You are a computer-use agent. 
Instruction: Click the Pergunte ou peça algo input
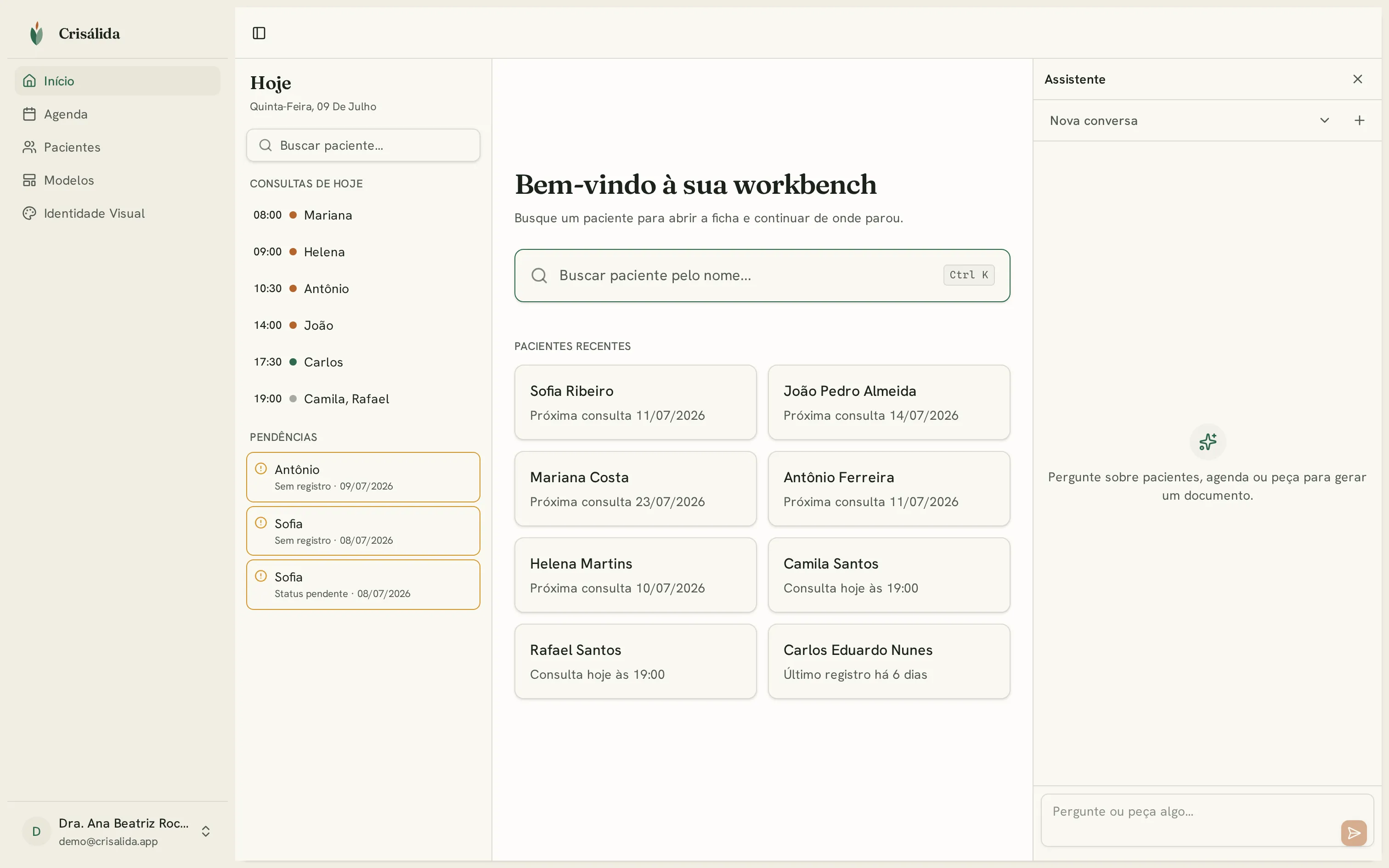point(1207,820)
